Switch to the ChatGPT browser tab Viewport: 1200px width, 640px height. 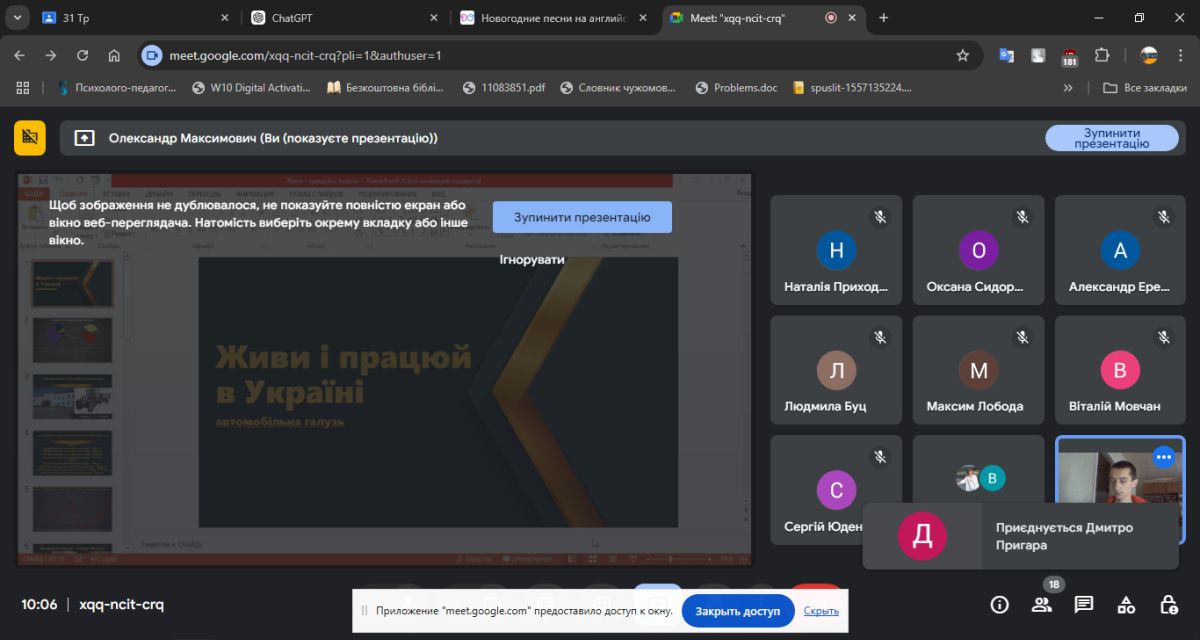(340, 18)
